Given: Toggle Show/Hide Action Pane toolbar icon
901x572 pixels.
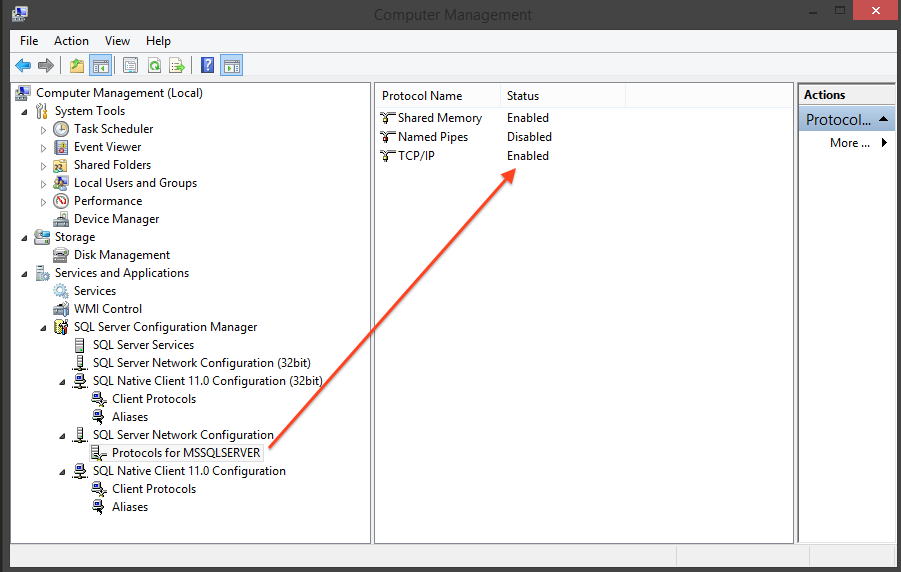Looking at the screenshot, I should 232,66.
